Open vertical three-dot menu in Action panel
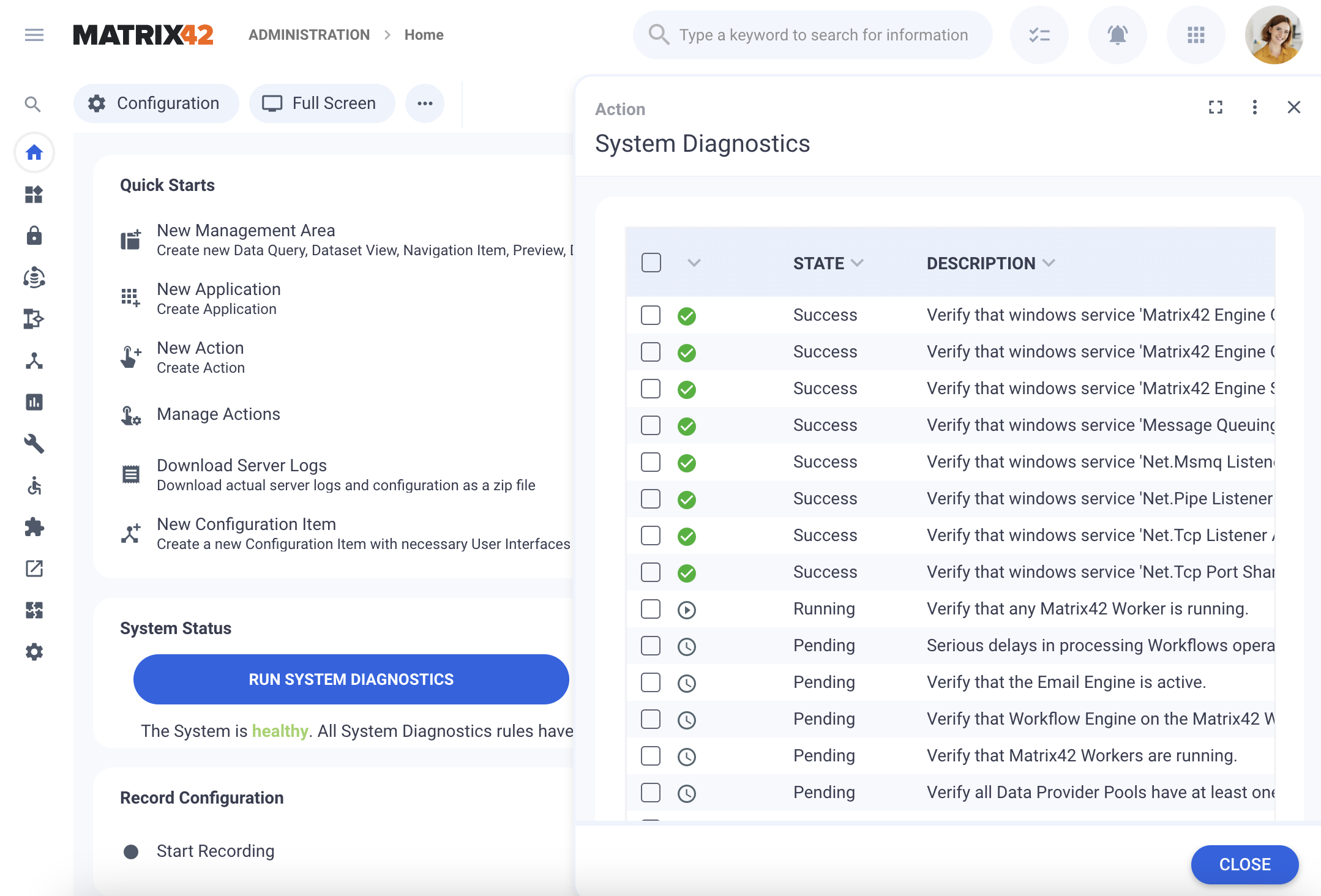The height and width of the screenshot is (896, 1321). [x=1255, y=108]
